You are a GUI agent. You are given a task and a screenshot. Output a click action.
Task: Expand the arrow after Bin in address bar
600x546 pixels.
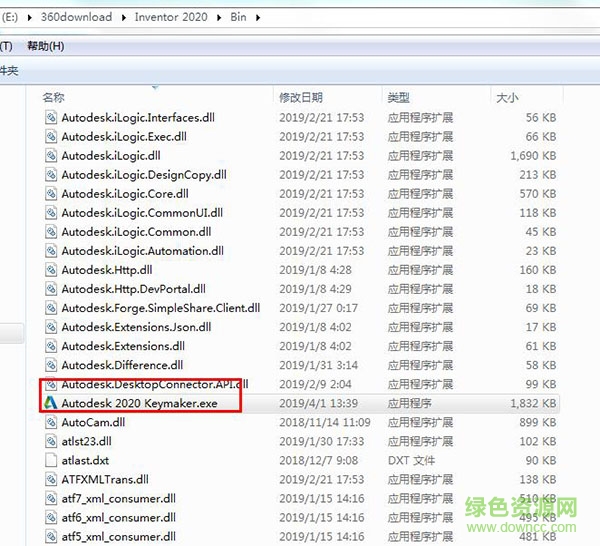pos(258,18)
